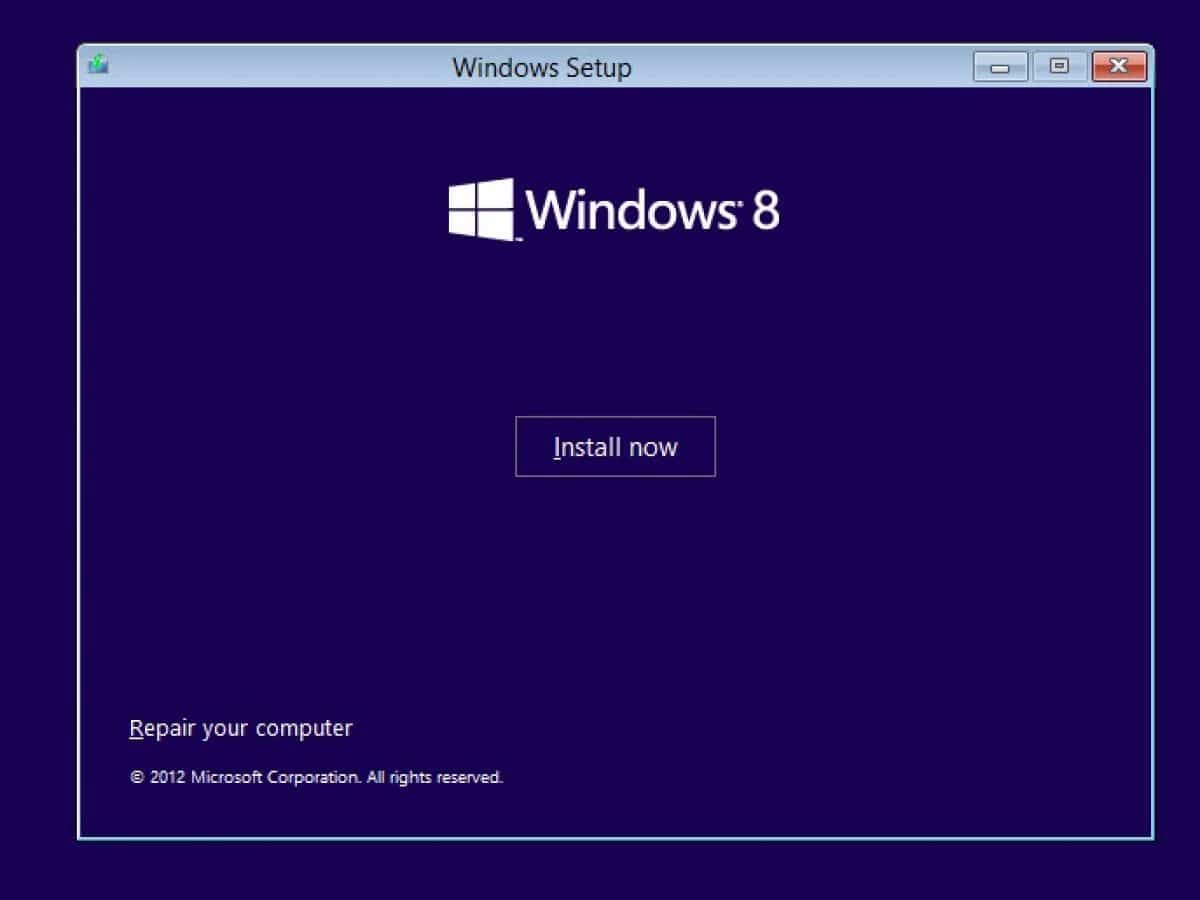Close the Windows Setup window

tap(1119, 67)
